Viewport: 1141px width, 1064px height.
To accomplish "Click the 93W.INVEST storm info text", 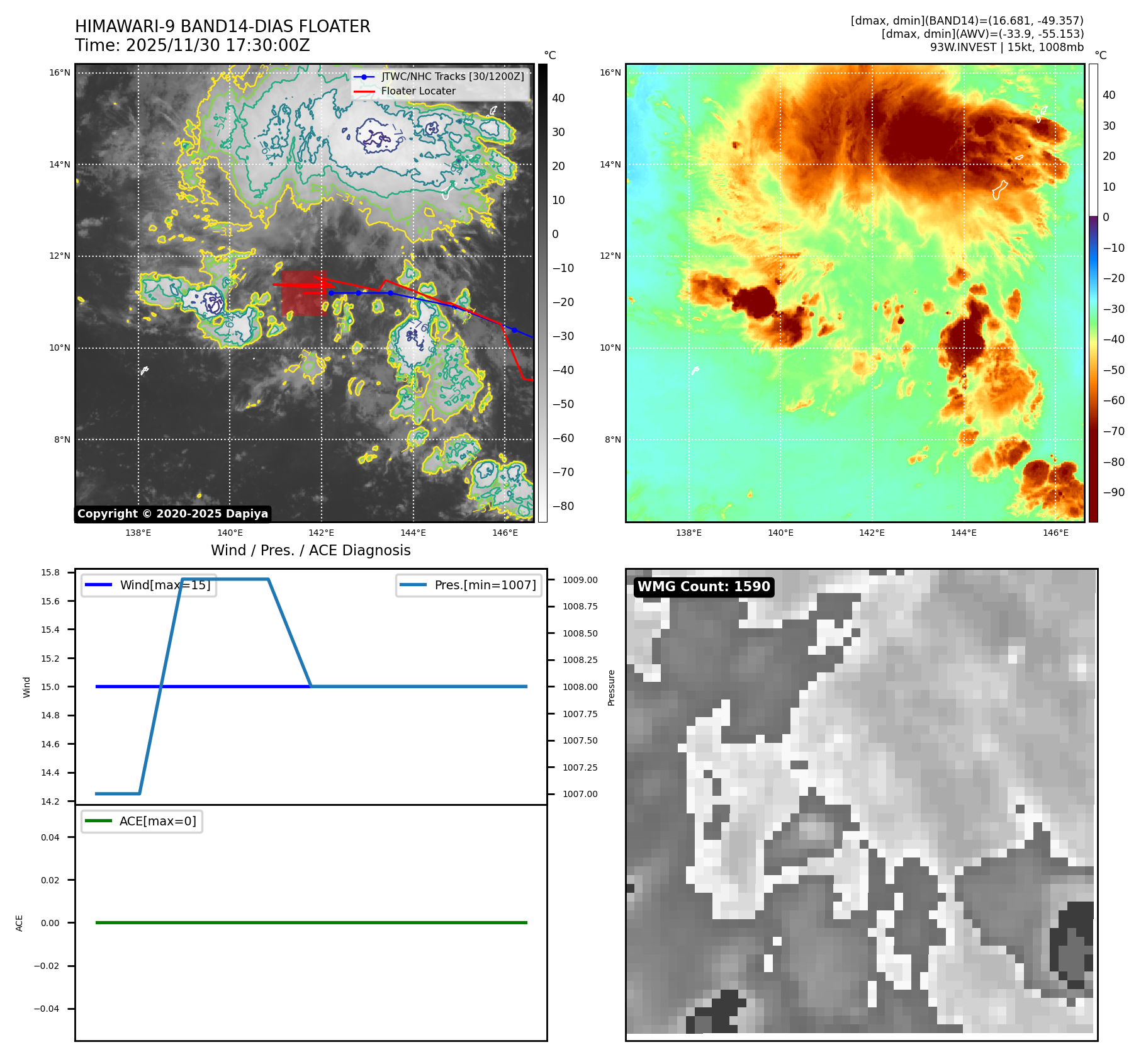I will 1006,47.
